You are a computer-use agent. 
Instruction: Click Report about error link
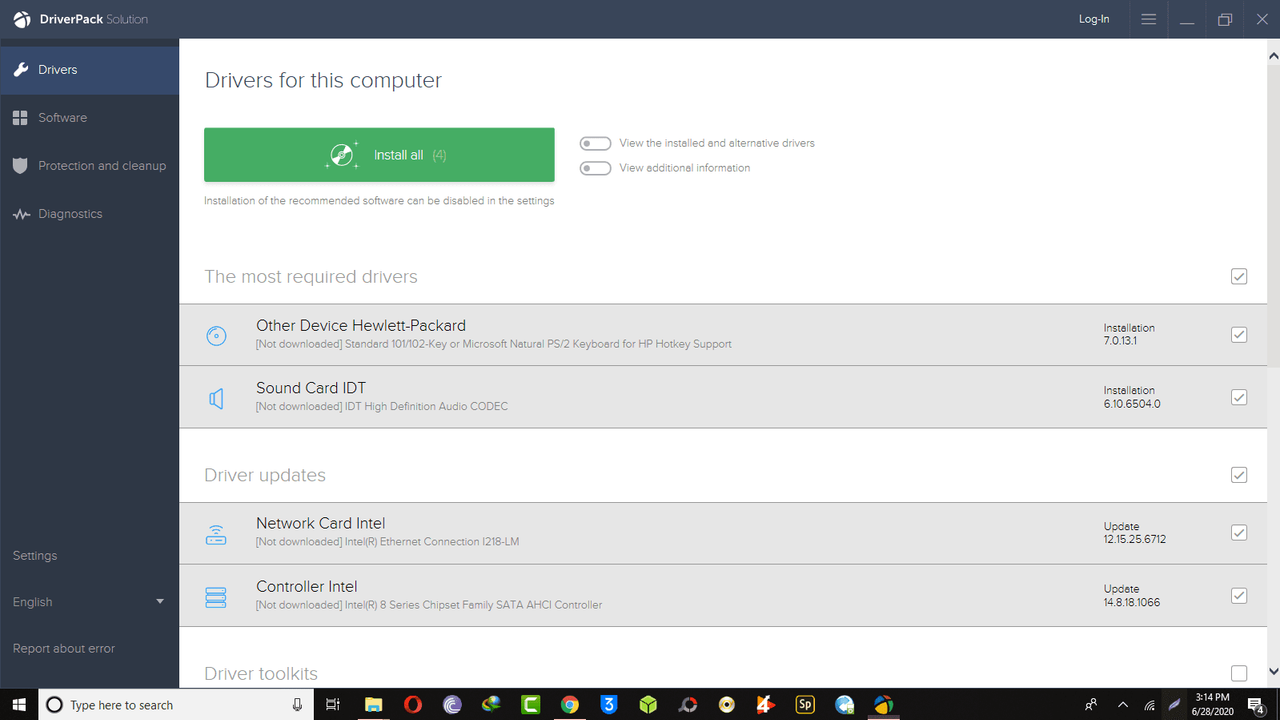(64, 649)
